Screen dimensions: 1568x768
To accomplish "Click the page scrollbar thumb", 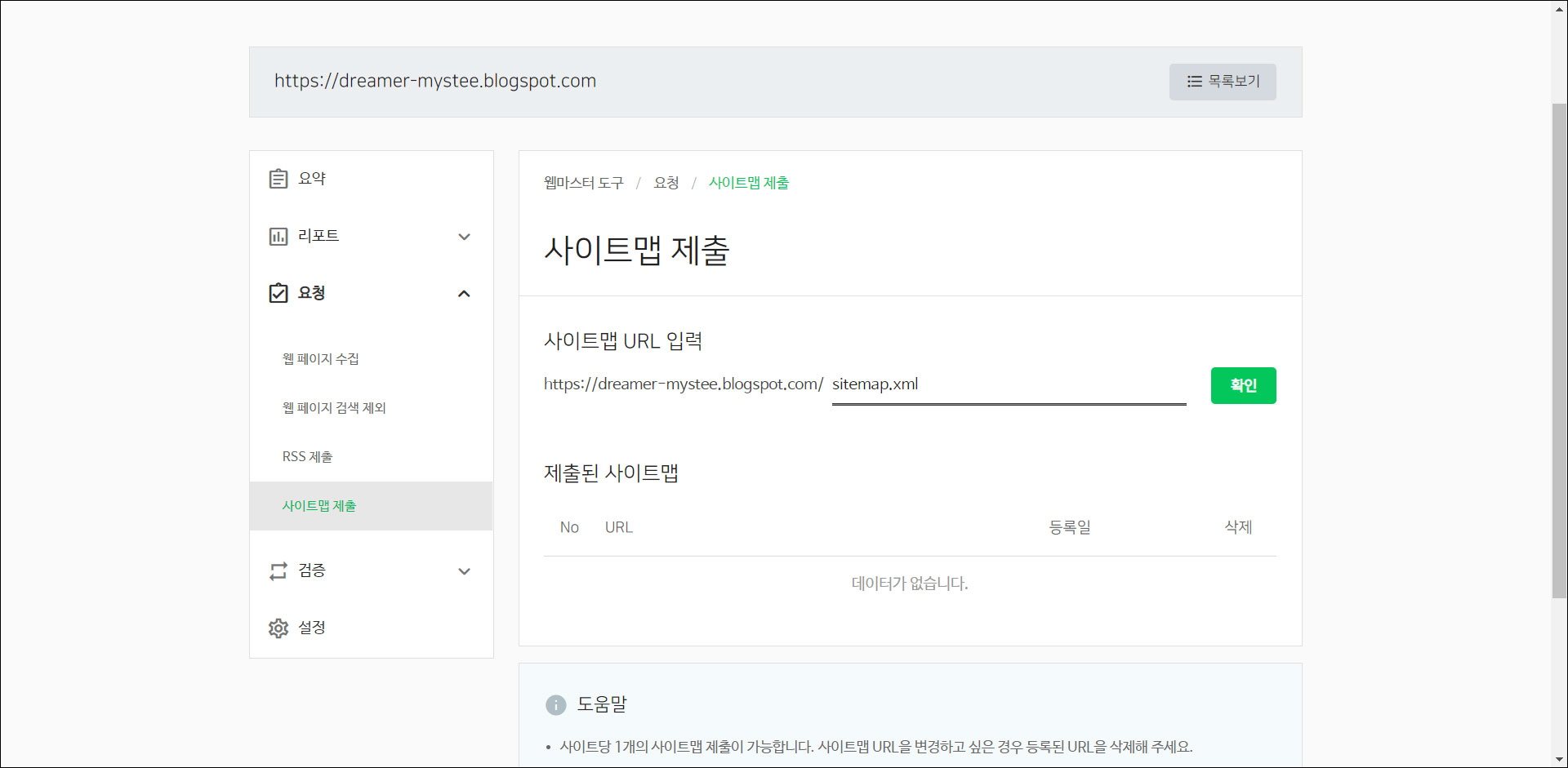I will tap(1559, 351).
